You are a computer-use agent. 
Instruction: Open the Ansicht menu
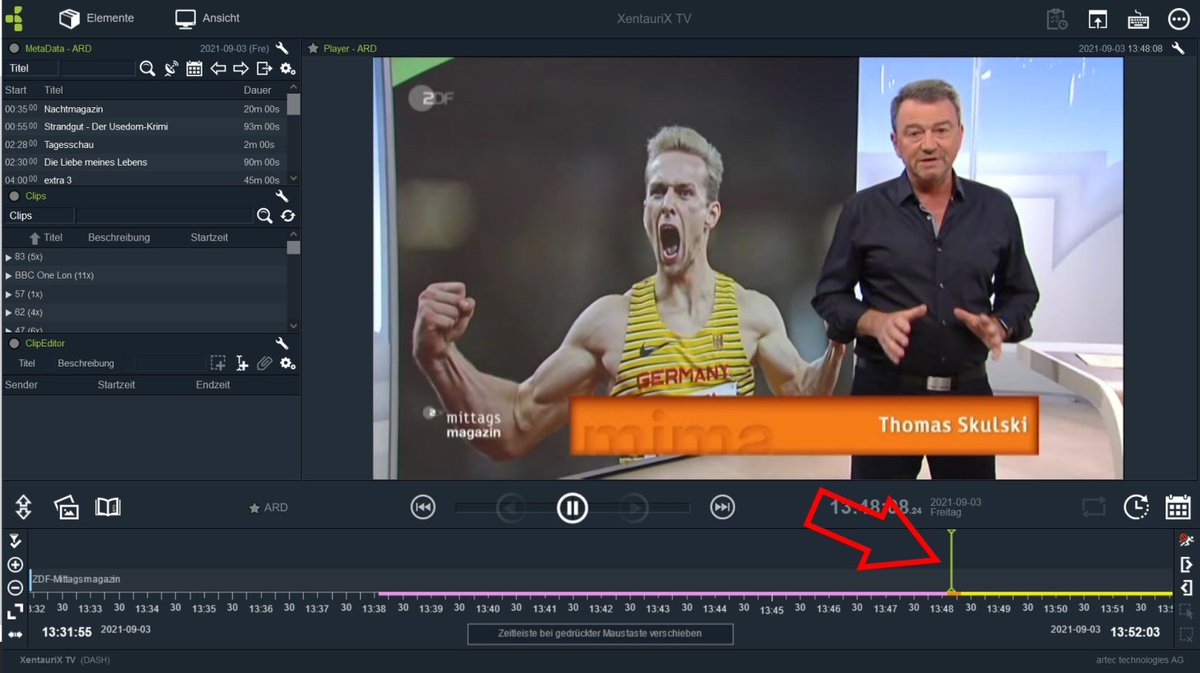(x=208, y=18)
